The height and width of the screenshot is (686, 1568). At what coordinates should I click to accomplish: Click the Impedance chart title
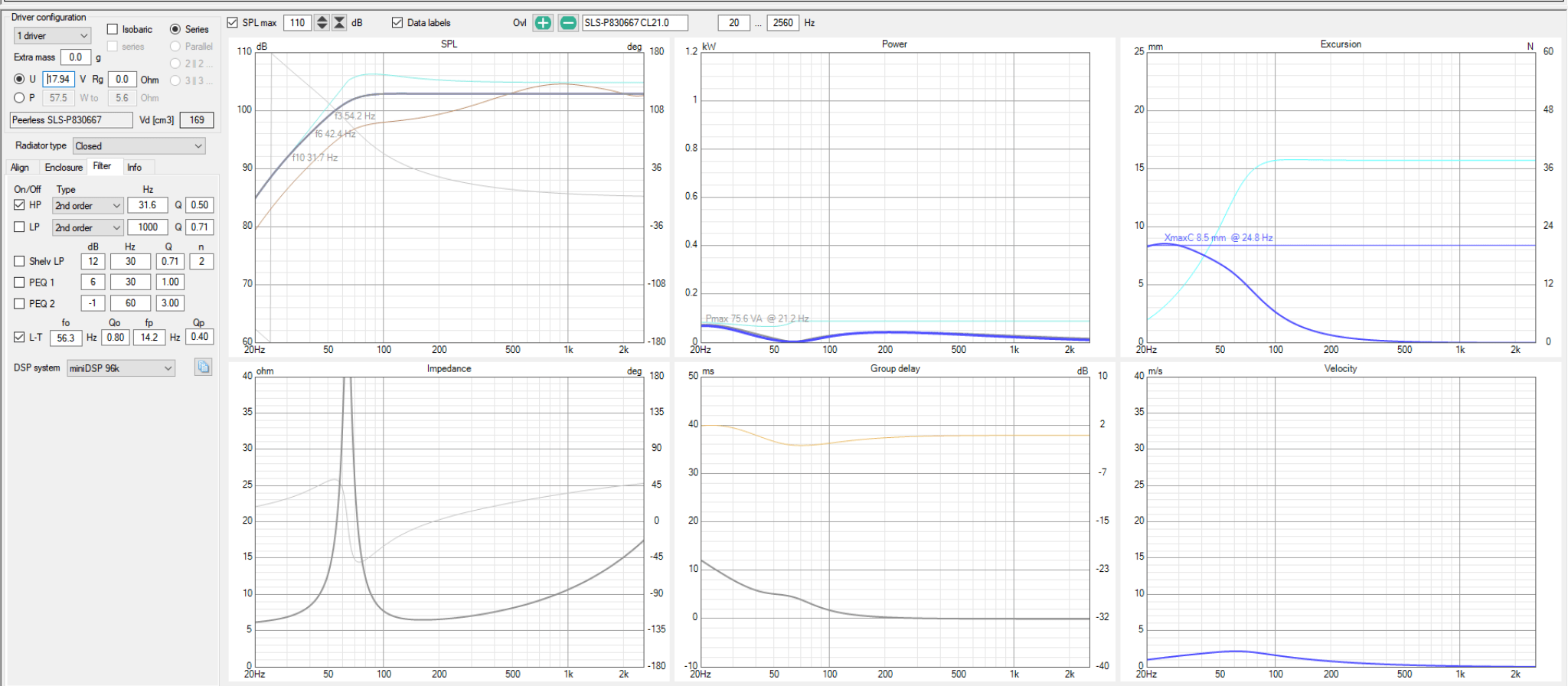pyautogui.click(x=449, y=369)
